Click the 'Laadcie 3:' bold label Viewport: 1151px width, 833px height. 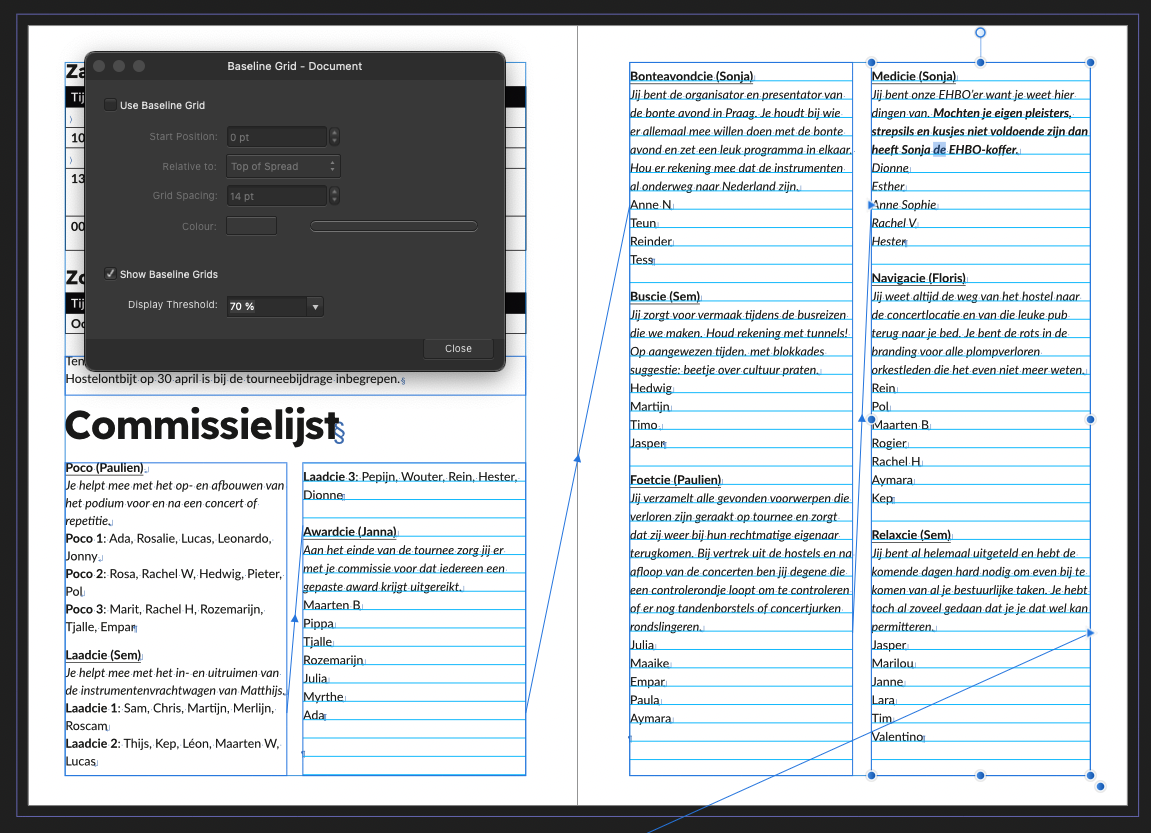point(330,476)
